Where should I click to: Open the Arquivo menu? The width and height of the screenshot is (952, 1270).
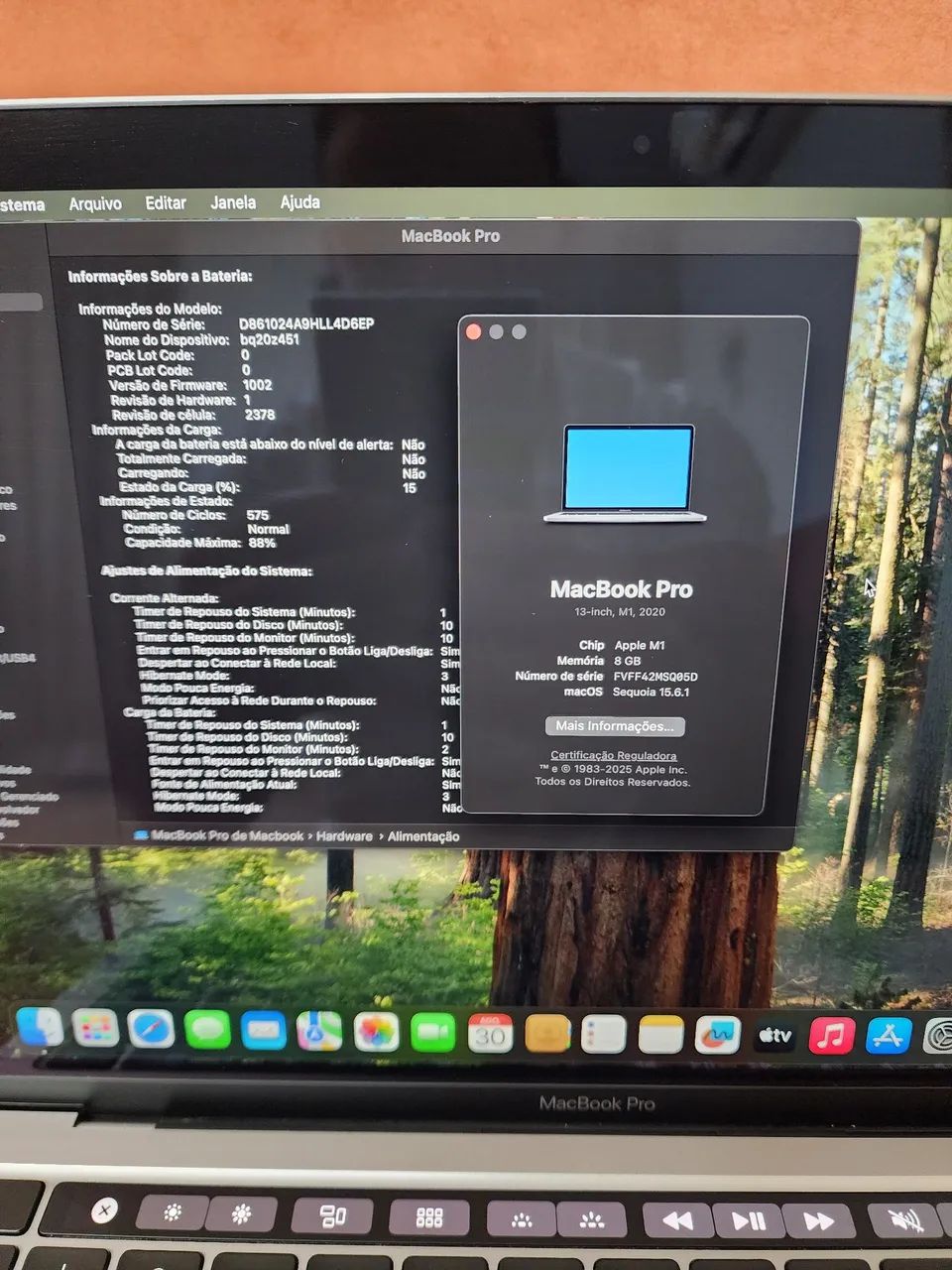95,203
